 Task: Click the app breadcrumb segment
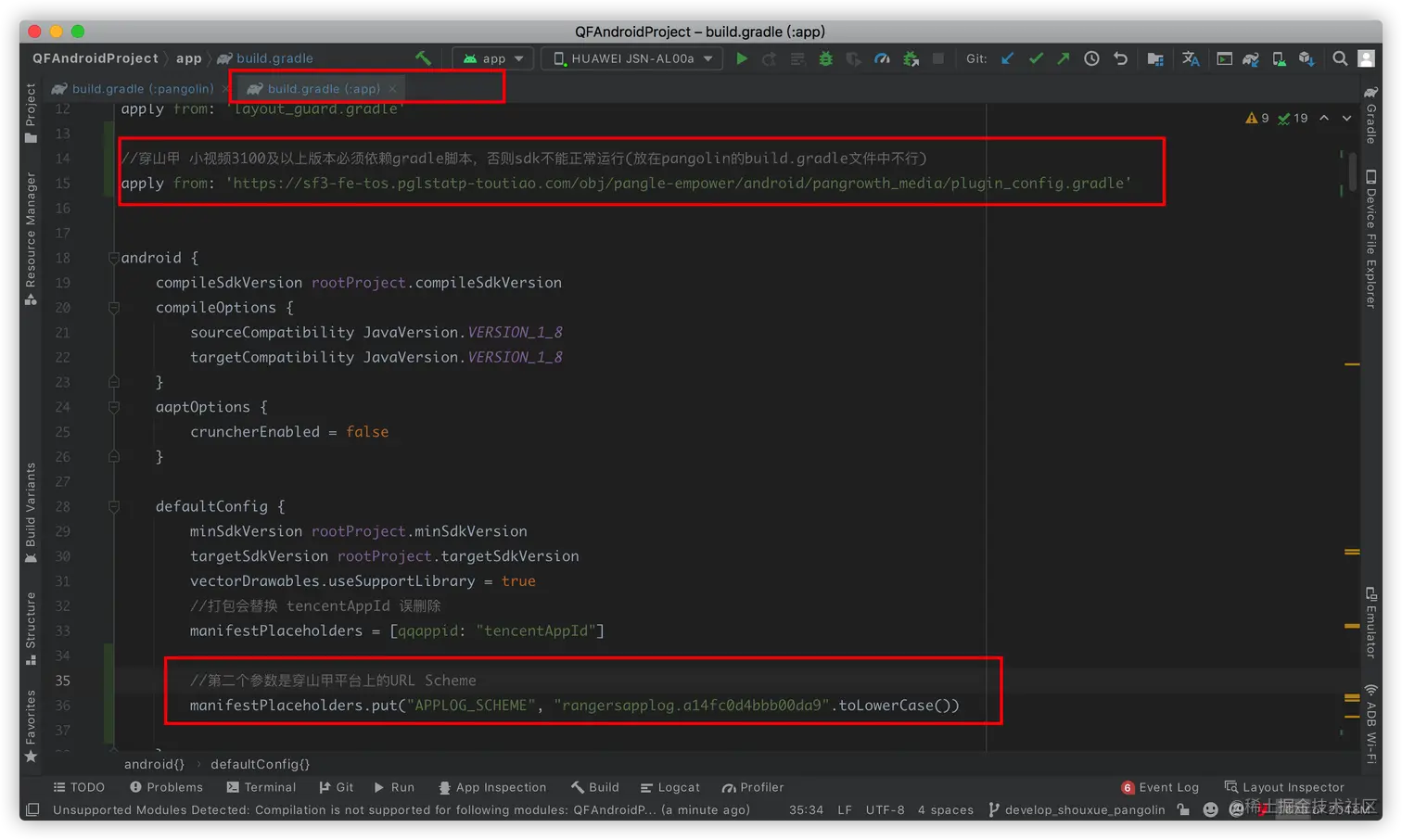click(189, 58)
